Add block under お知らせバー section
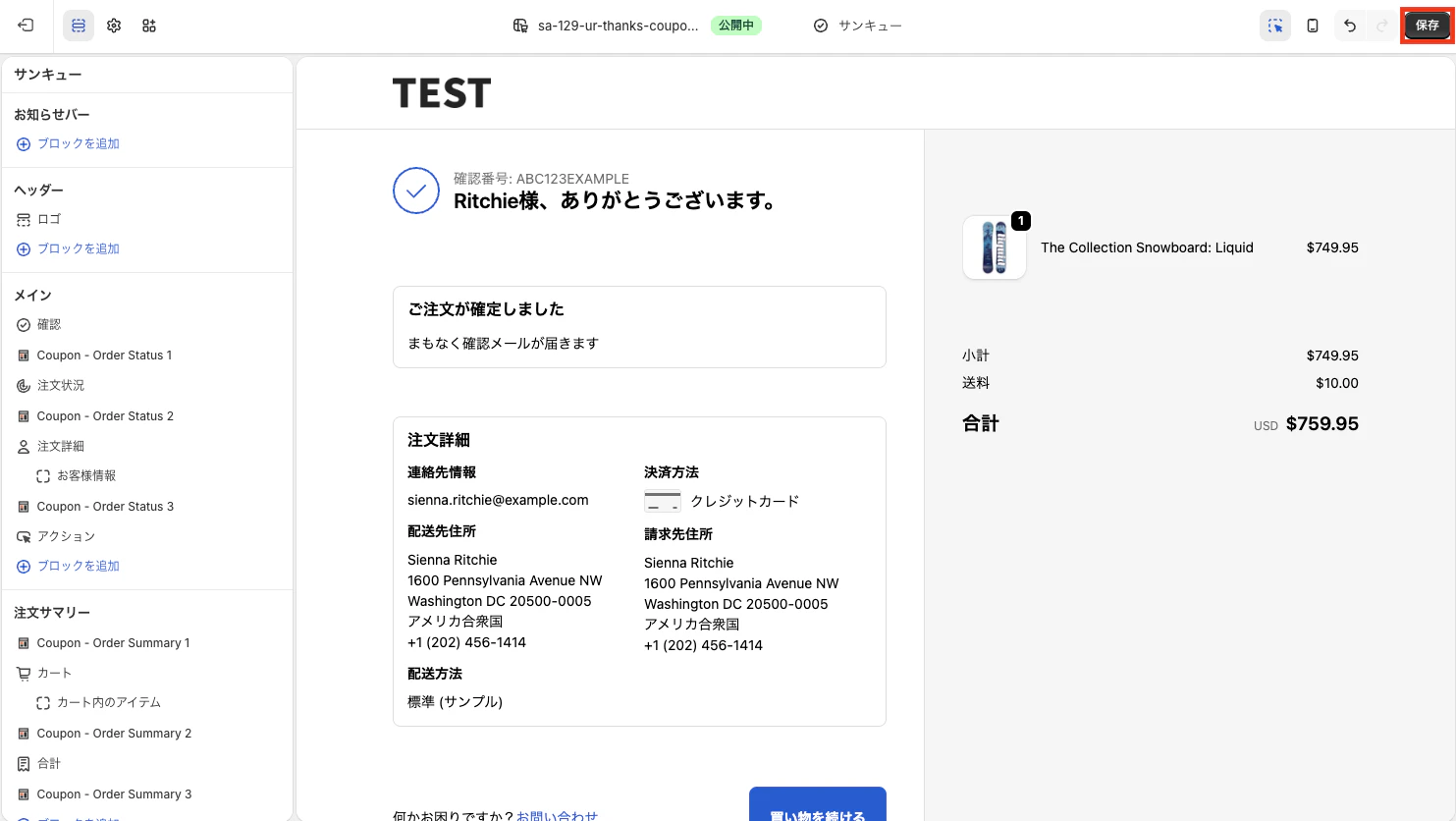Screen dimensions: 1456x821 68,143
